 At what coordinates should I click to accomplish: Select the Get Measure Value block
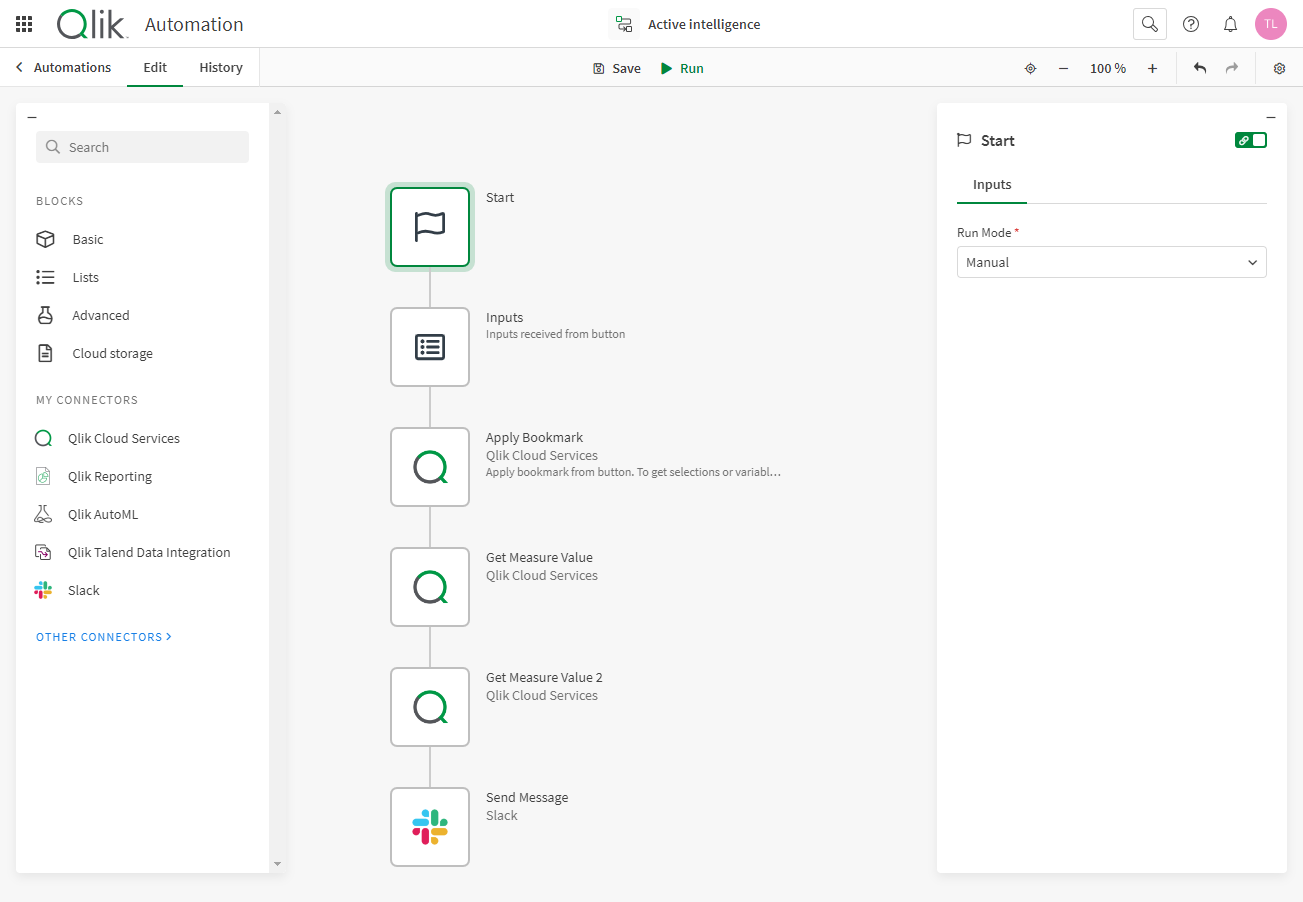click(430, 587)
